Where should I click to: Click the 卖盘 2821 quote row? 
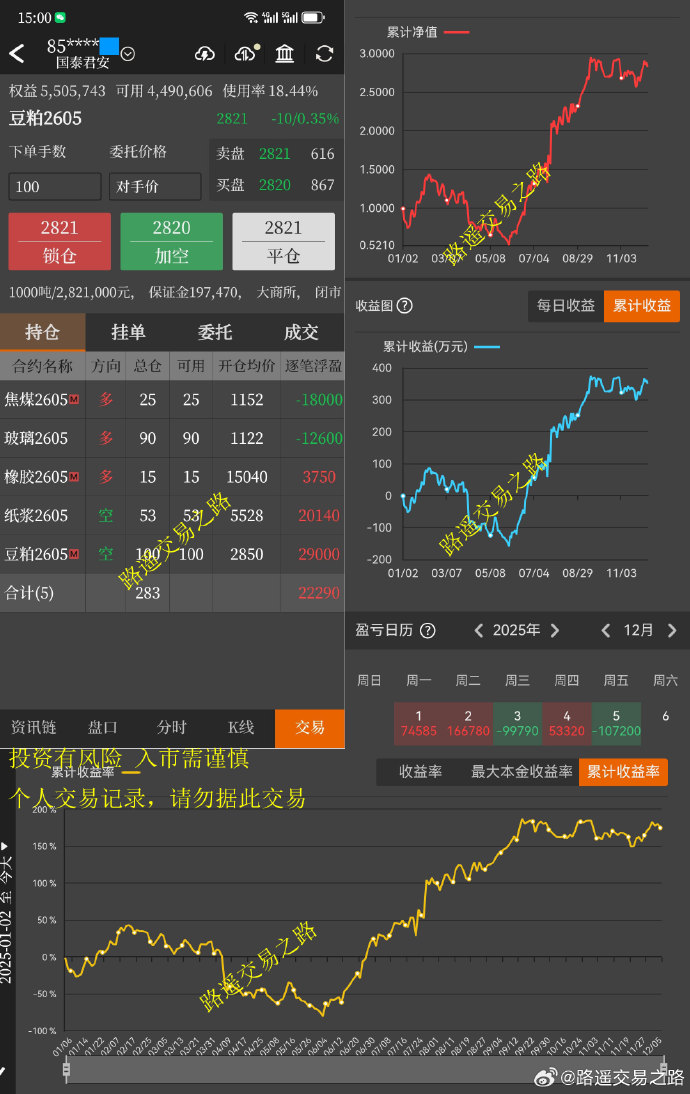click(x=276, y=153)
